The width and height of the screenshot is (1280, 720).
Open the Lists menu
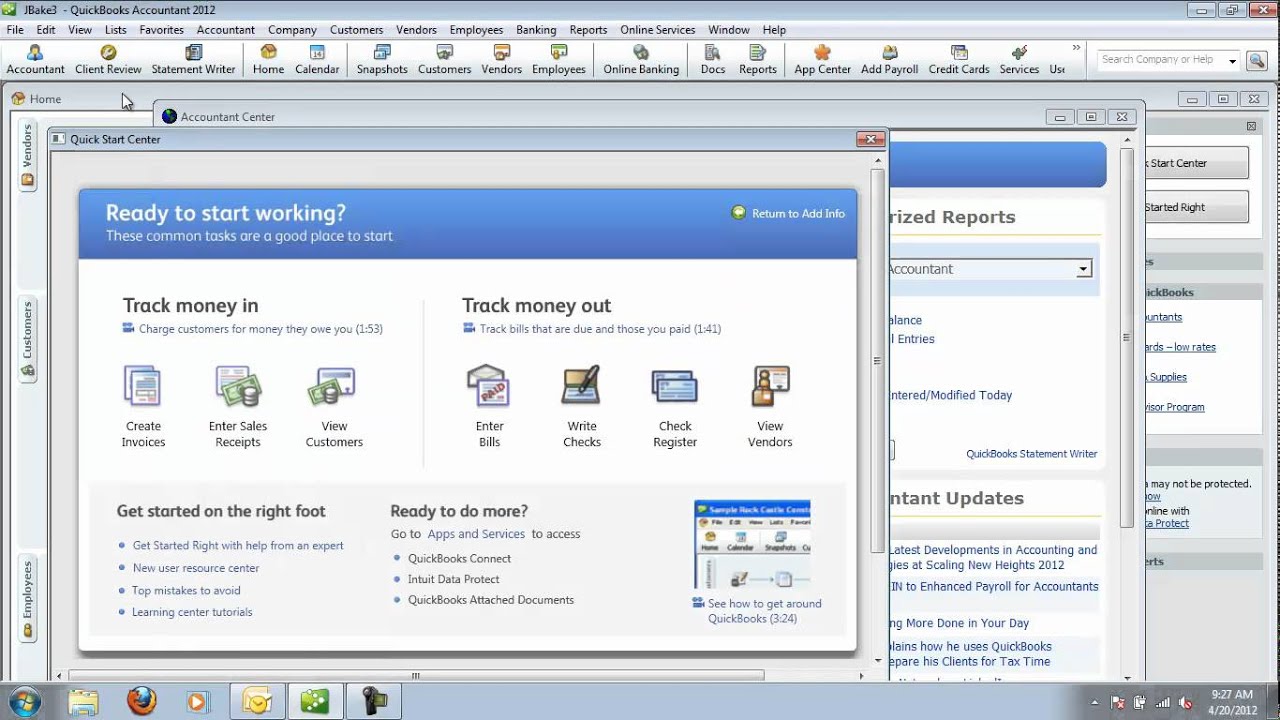pyautogui.click(x=115, y=30)
